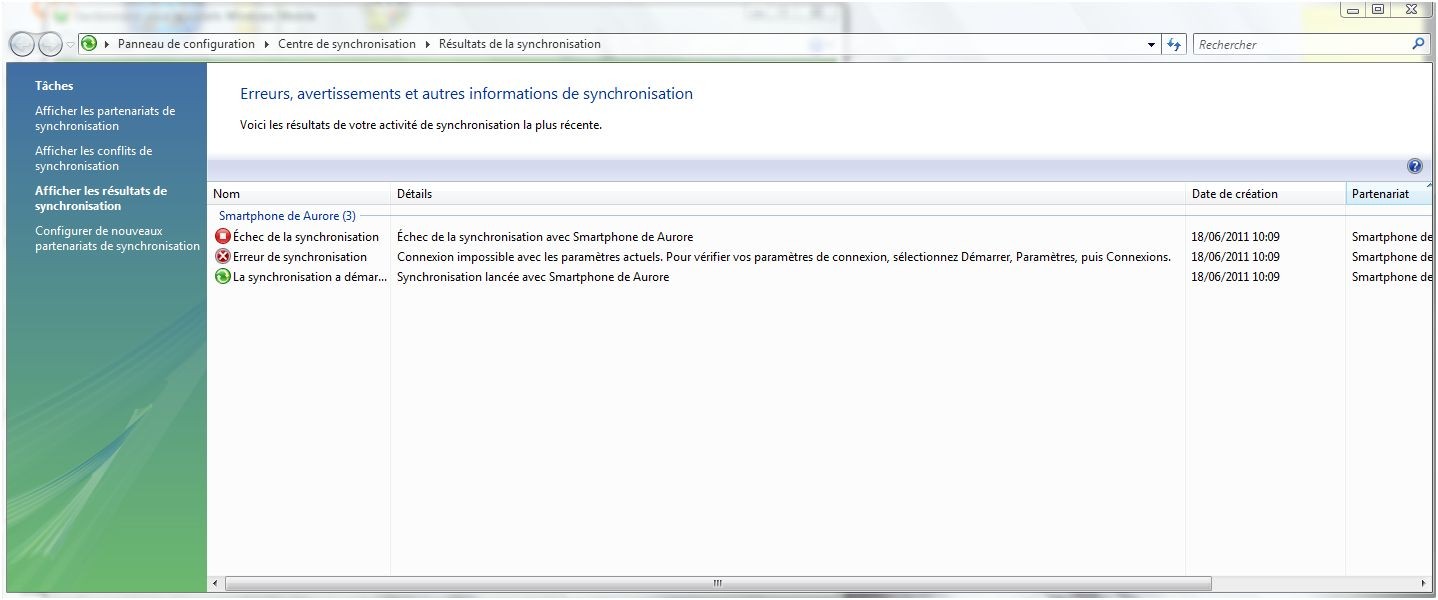1438x600 pixels.
Task: Go to Centre de synchronisation breadcrumb
Action: point(347,44)
